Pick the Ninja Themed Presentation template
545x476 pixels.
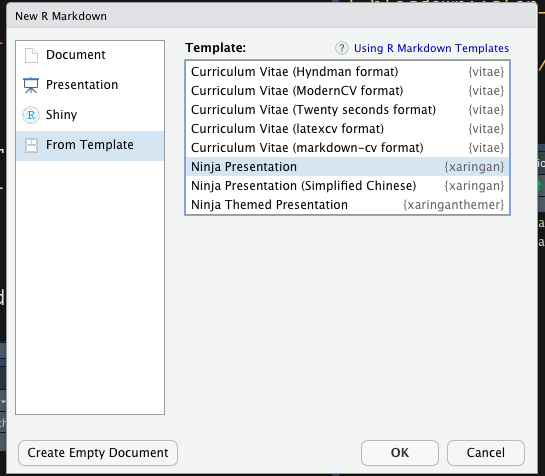[348, 204]
